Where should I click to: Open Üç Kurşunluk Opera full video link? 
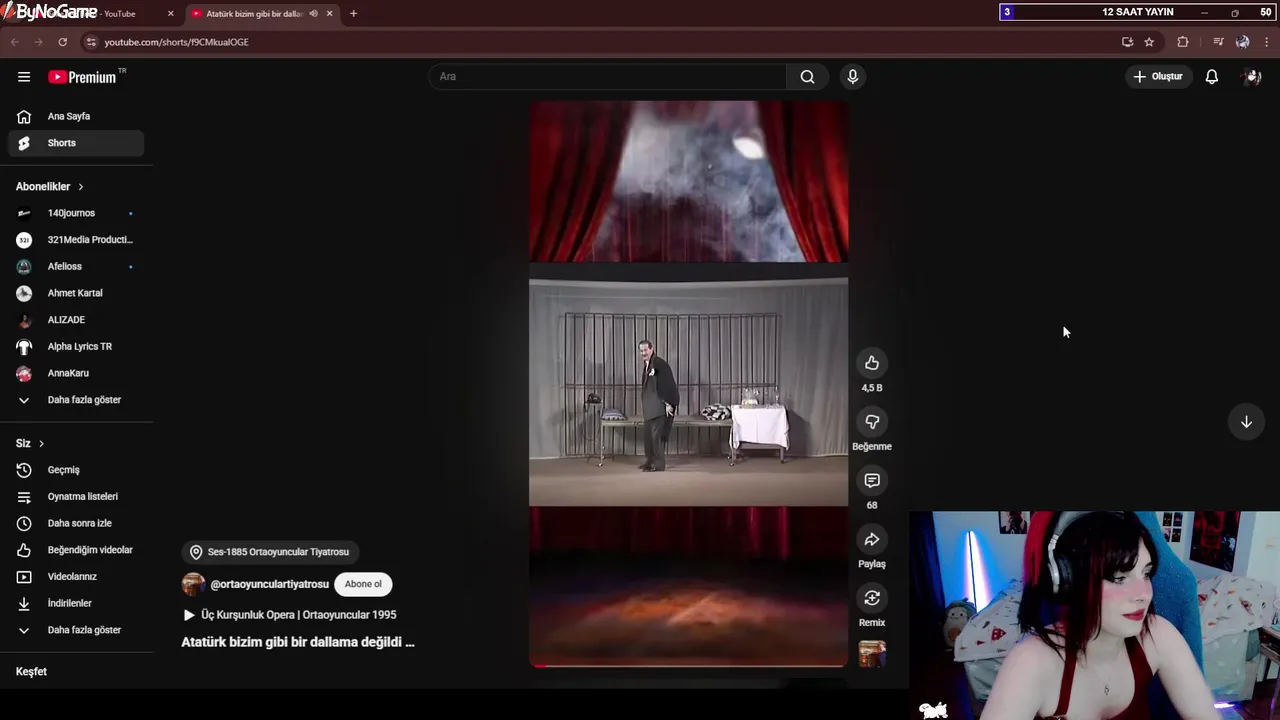click(x=290, y=615)
